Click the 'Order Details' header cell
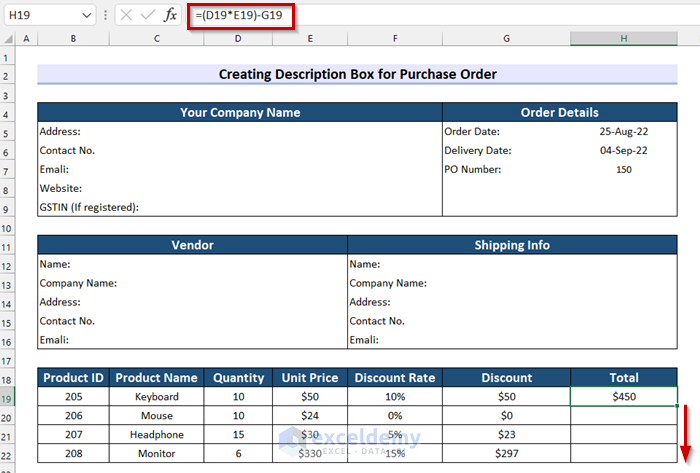 click(x=560, y=112)
